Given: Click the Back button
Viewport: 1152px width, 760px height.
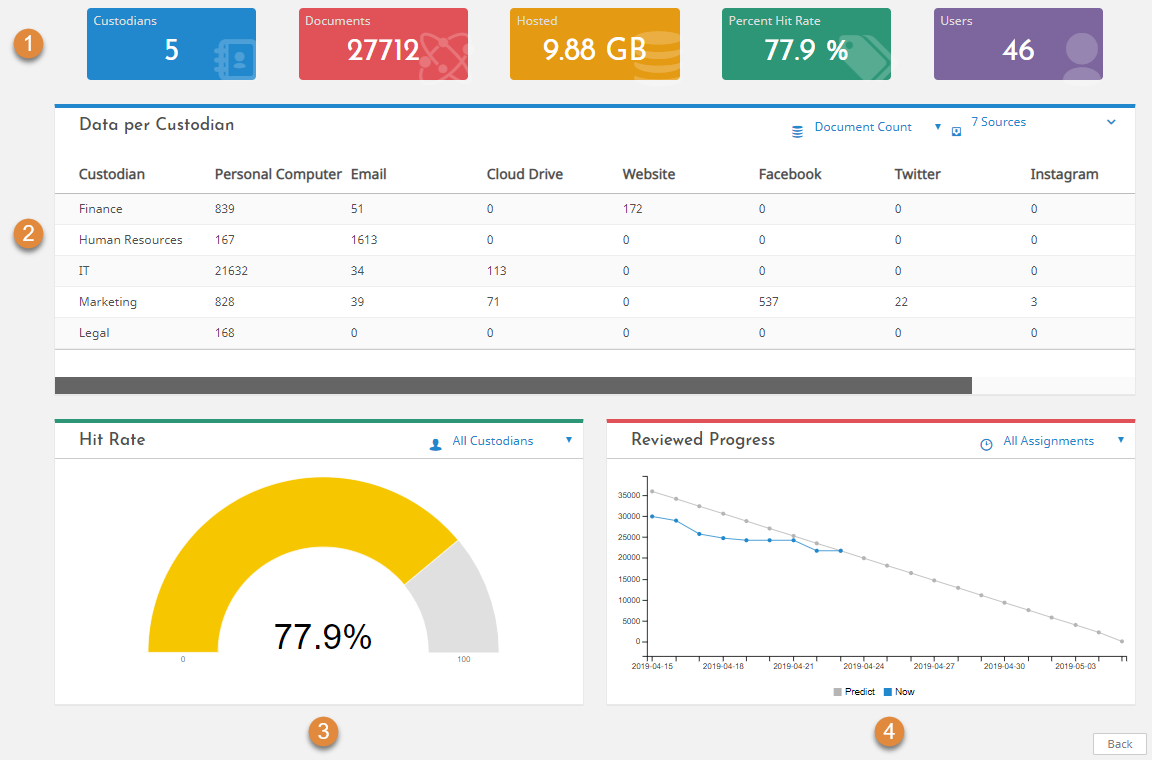Looking at the screenshot, I should pyautogui.click(x=1119, y=744).
